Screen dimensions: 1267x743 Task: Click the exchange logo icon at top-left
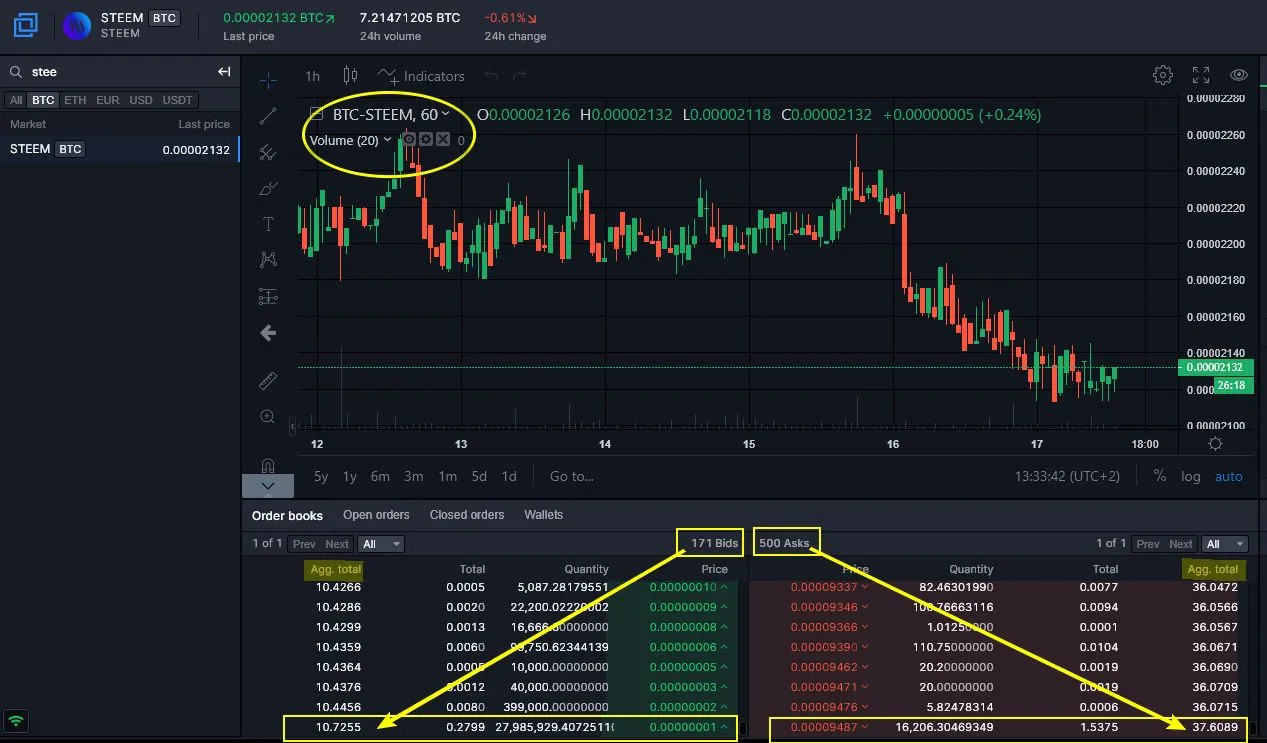25,25
